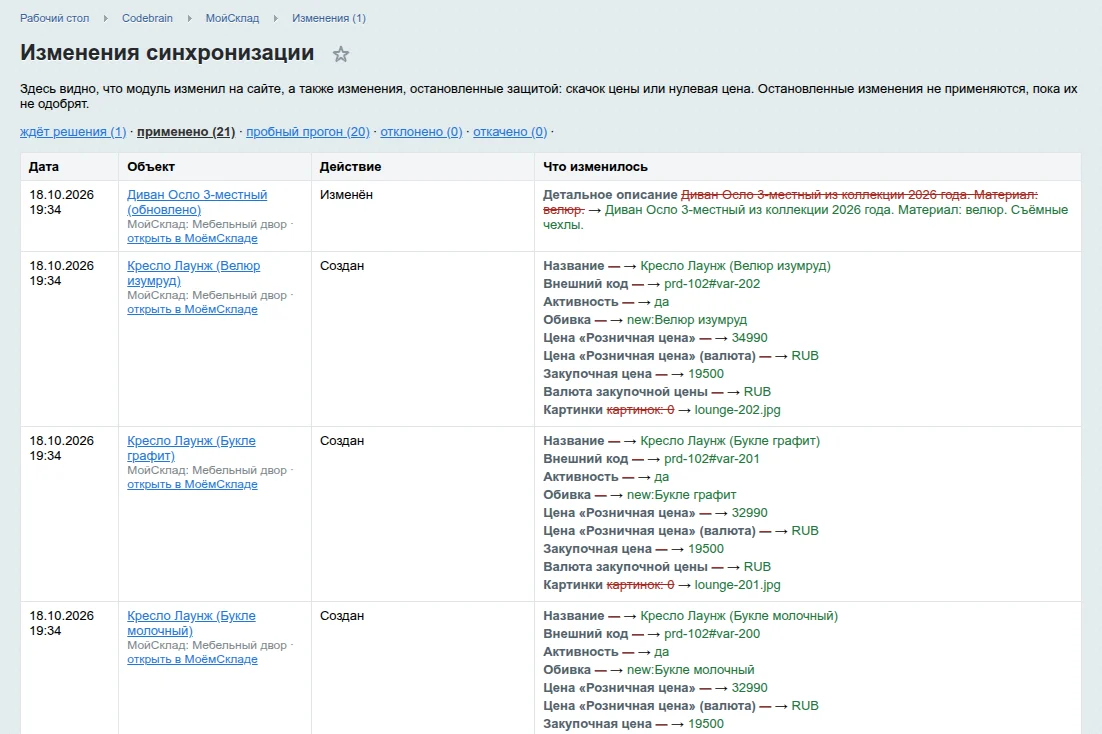Open МойСклад breadcrumb link
Image resolution: width=1102 pixels, height=734 pixels.
coord(232,18)
